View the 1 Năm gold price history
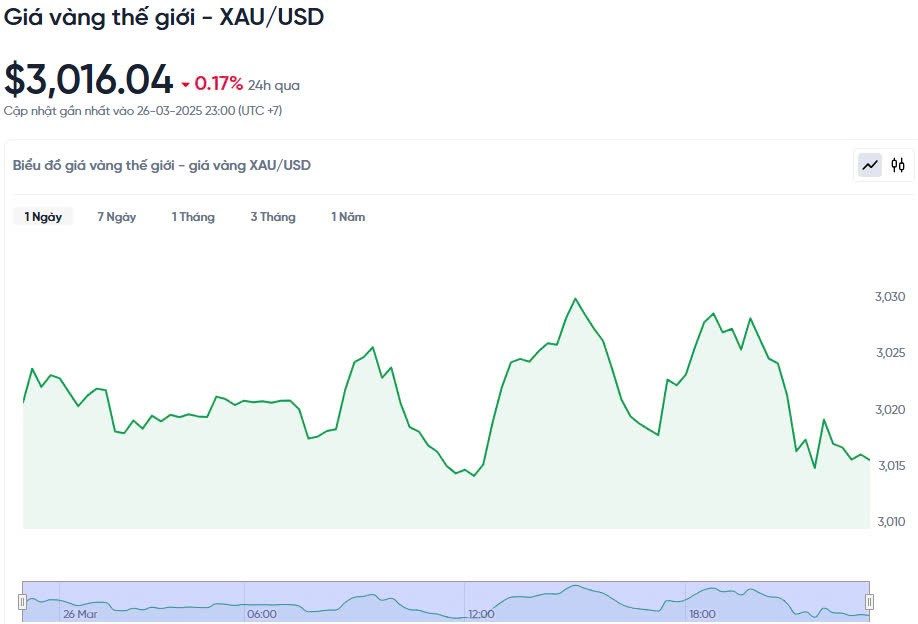The width and height of the screenshot is (918, 624). 348,217
